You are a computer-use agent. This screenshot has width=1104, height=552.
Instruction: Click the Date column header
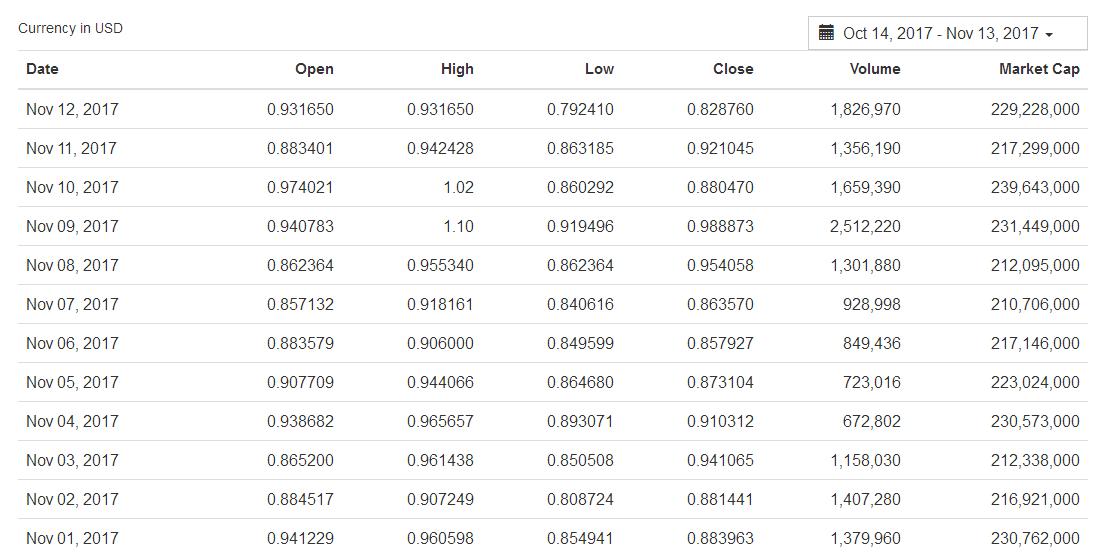42,69
